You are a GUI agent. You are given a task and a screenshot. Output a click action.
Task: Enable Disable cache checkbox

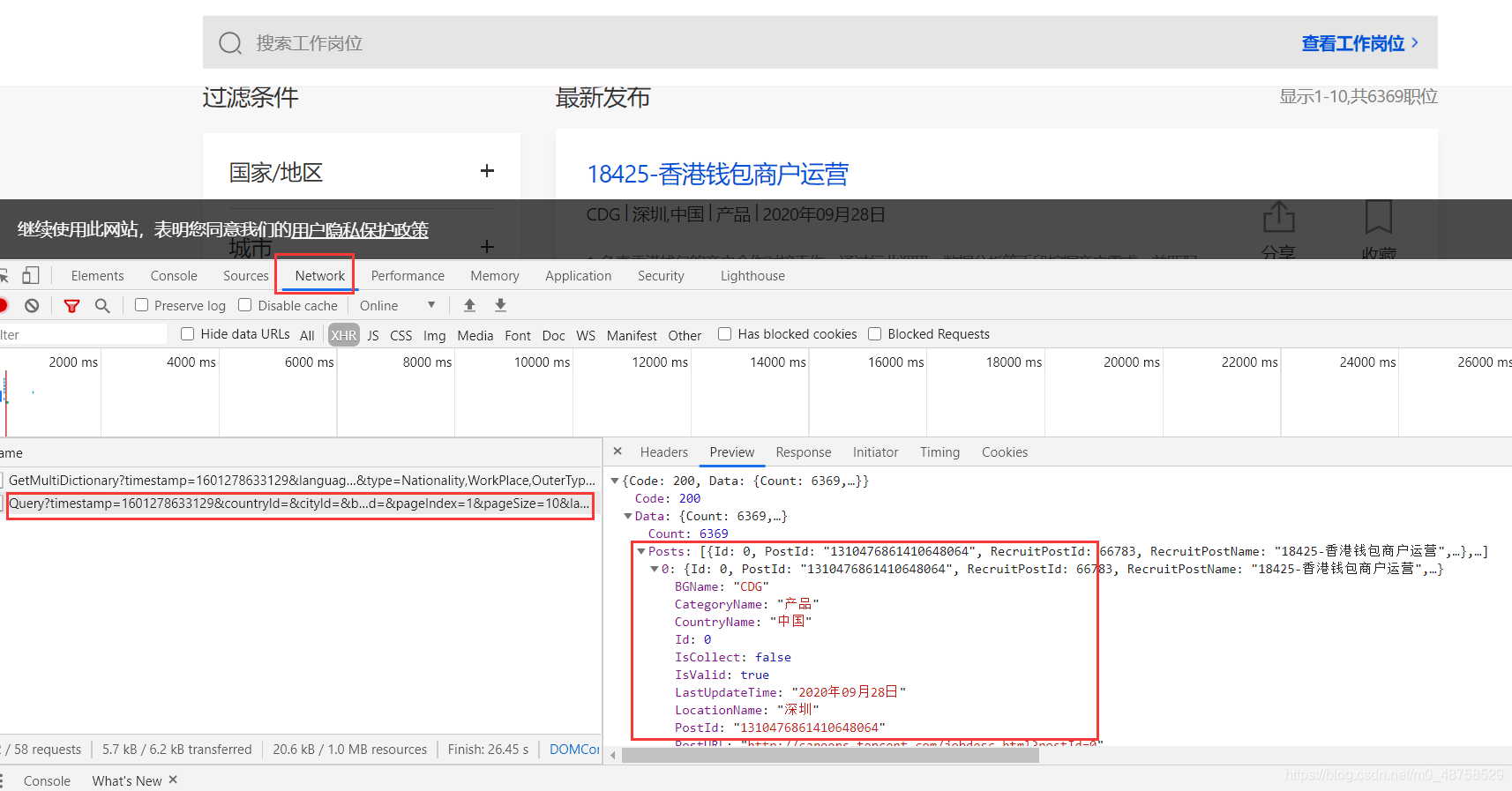[245, 305]
